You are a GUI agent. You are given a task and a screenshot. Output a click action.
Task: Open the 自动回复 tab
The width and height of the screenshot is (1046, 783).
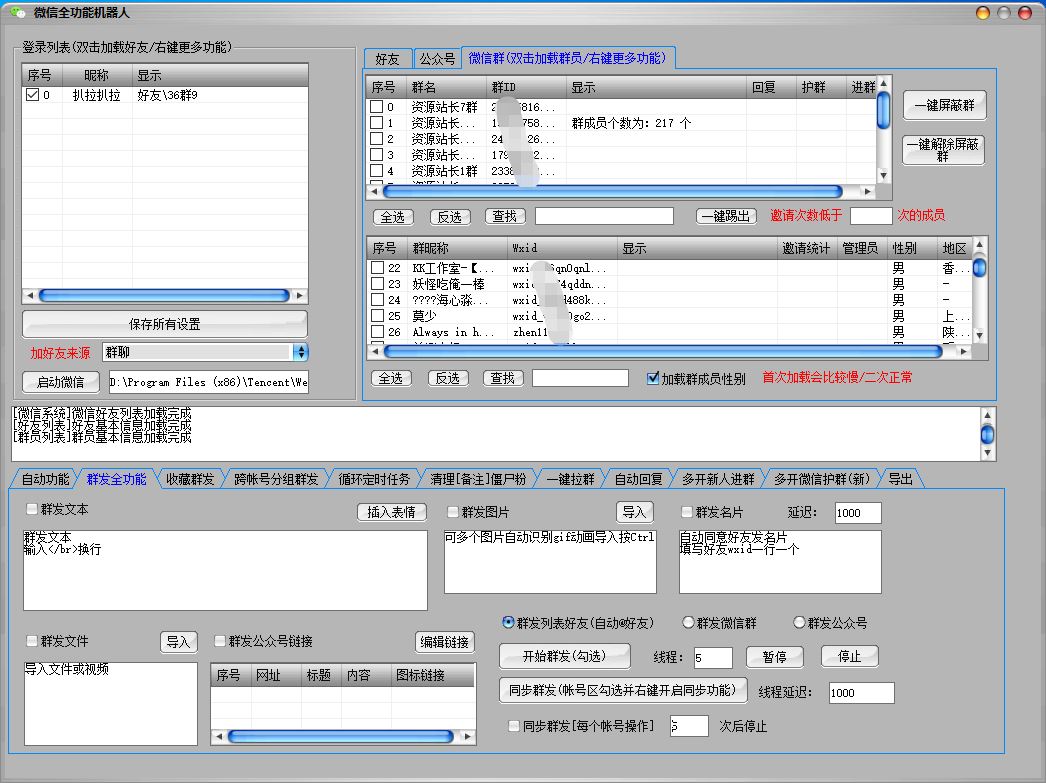(x=638, y=479)
